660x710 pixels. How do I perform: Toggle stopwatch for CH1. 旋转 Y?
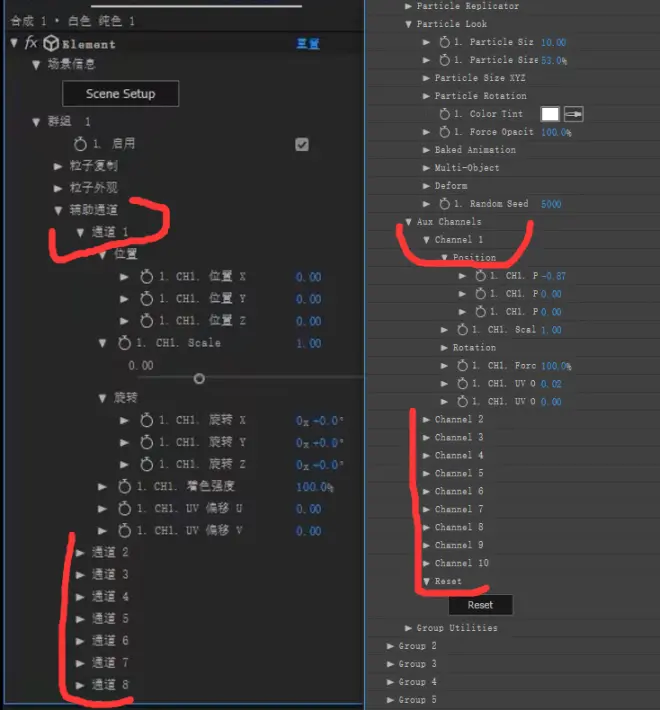tap(146, 442)
